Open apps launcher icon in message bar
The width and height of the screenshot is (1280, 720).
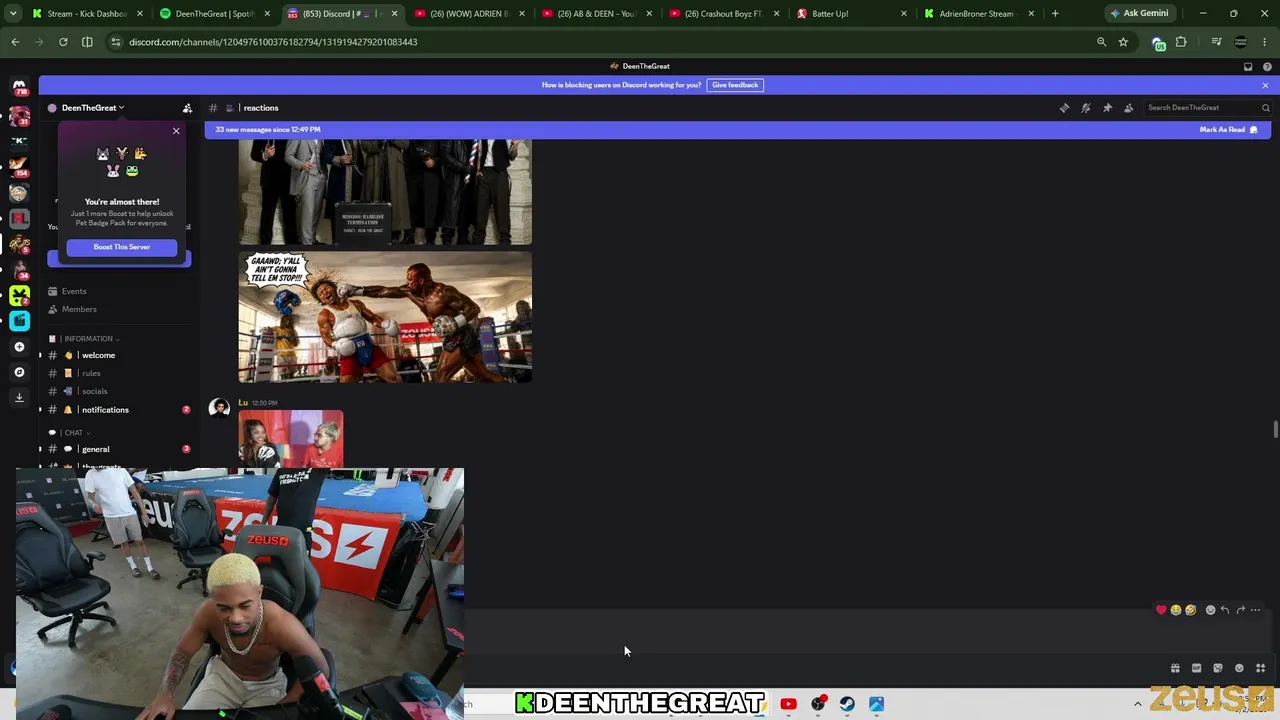1260,668
